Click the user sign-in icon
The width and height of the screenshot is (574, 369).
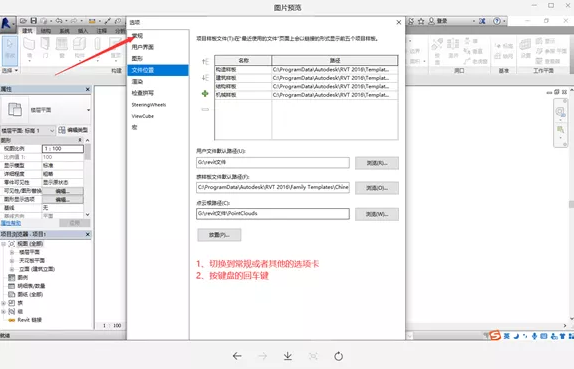point(432,21)
